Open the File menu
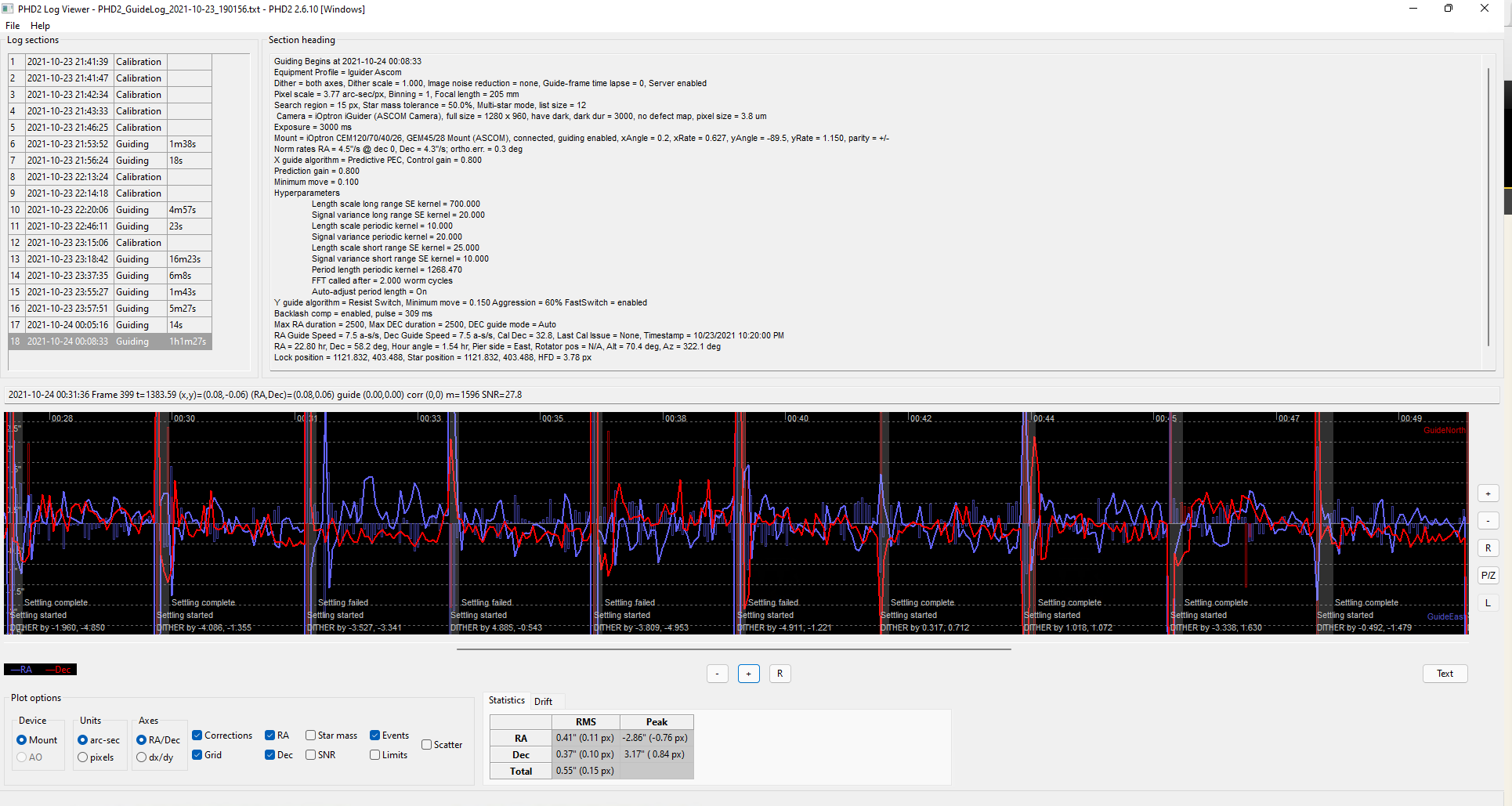Image resolution: width=1512 pixels, height=806 pixels. [13, 26]
